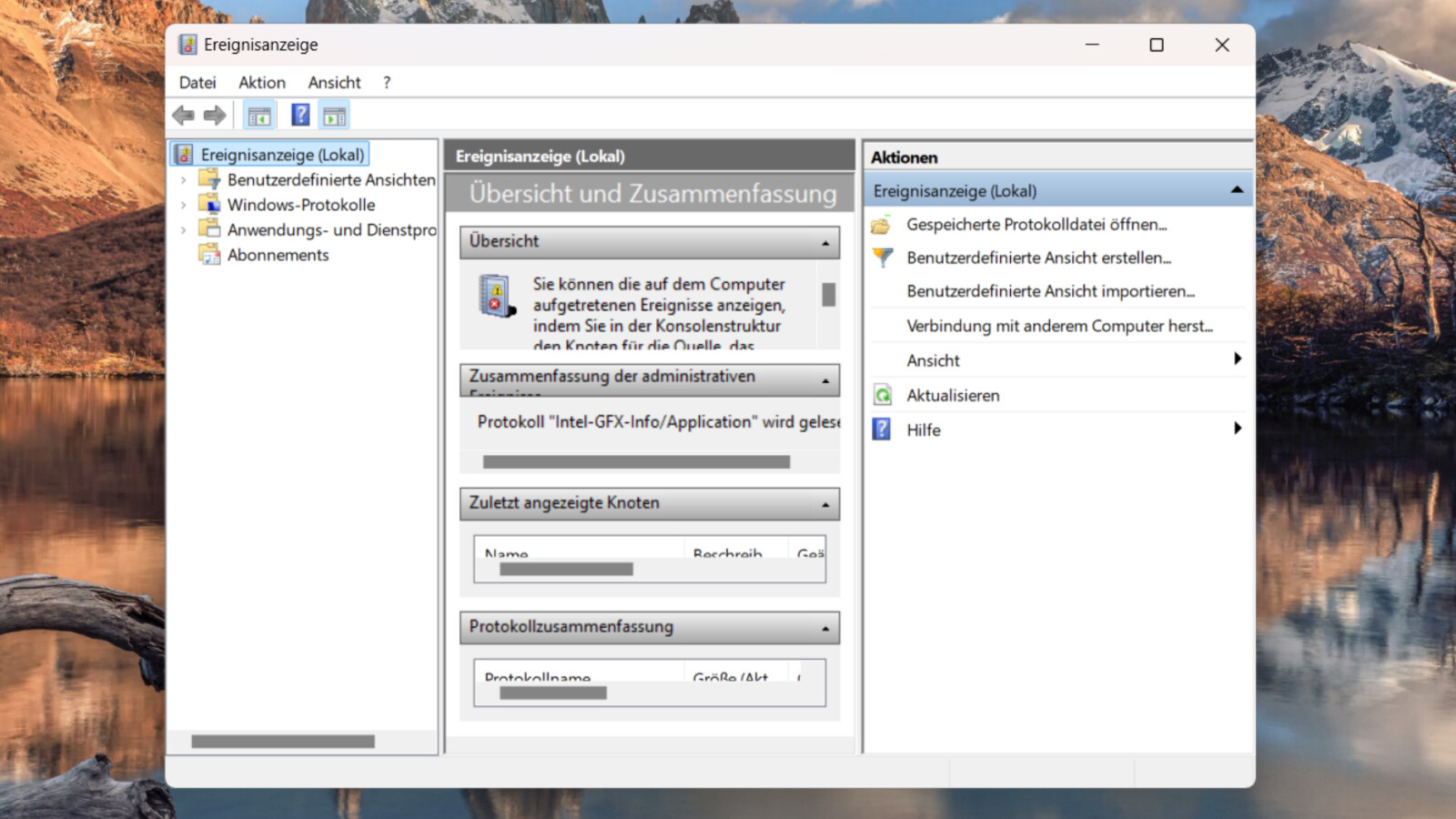The height and width of the screenshot is (819, 1456).
Task: Collapse the Übersicht section
Action: pyautogui.click(x=824, y=243)
